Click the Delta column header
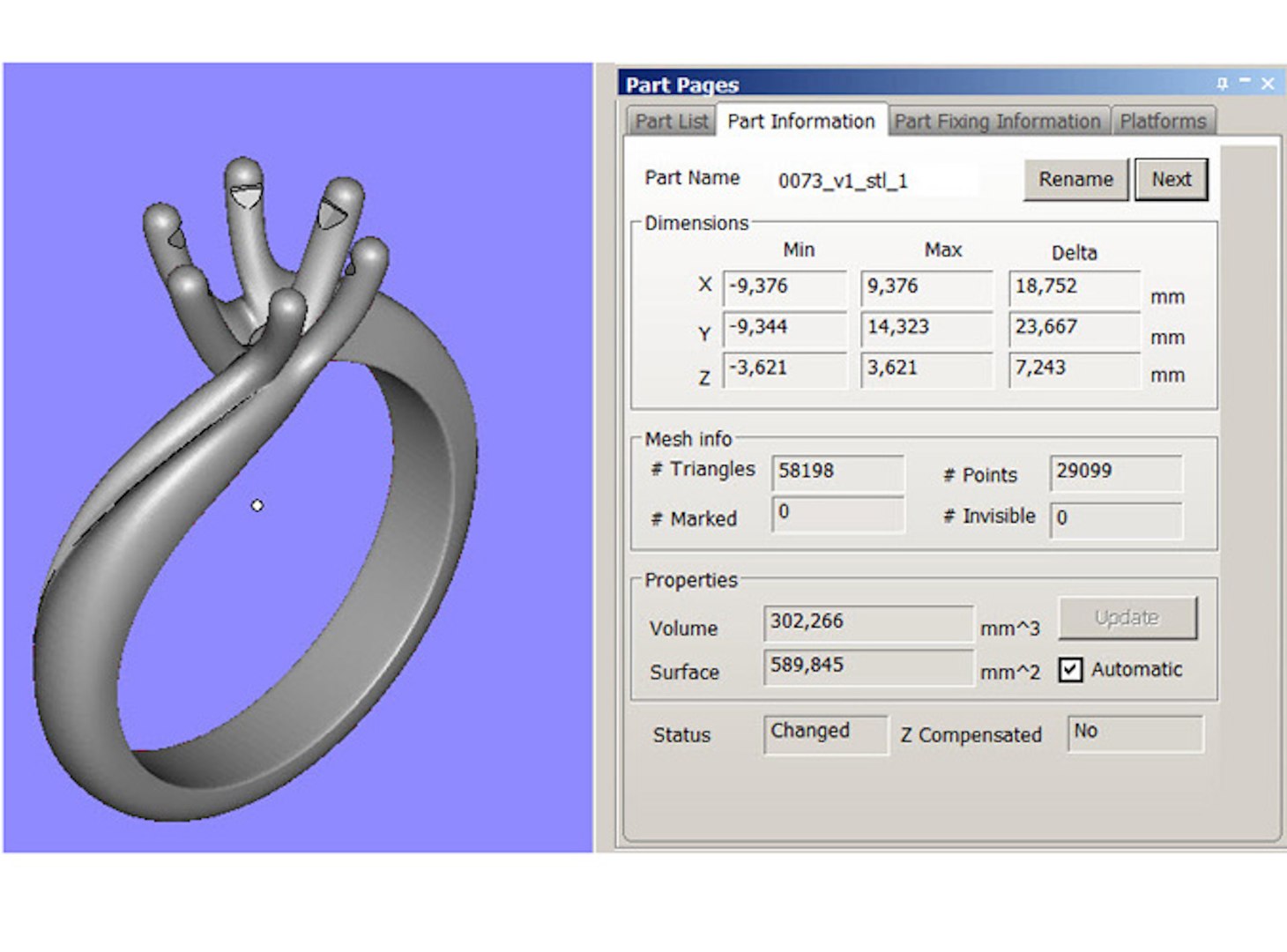This screenshot has height=952, width=1287. 1075,254
